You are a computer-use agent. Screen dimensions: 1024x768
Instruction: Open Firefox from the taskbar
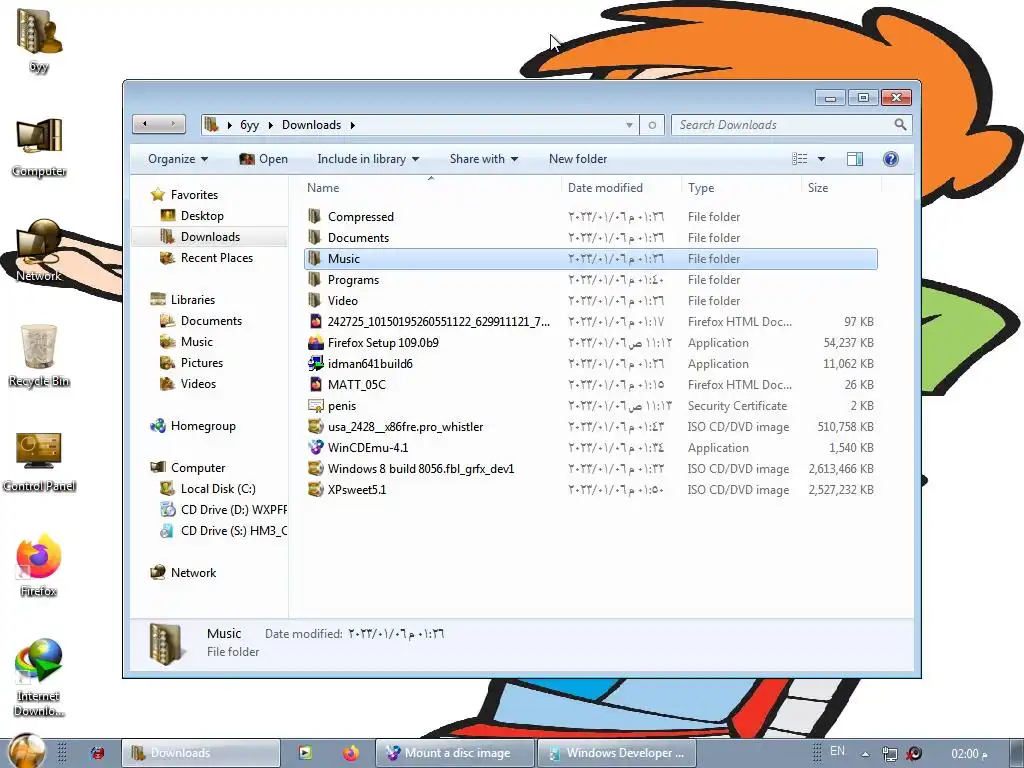click(351, 753)
